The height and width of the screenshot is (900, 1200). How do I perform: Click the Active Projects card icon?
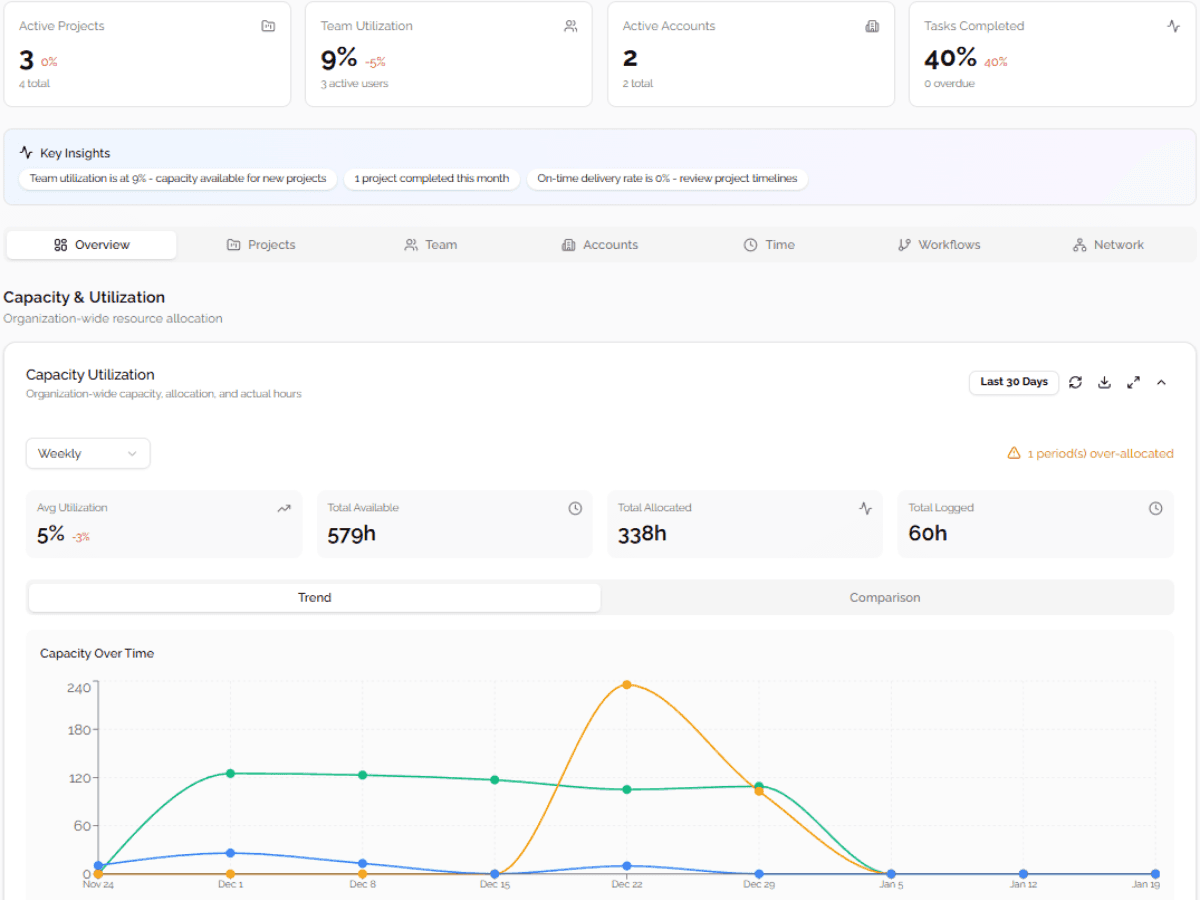268,26
